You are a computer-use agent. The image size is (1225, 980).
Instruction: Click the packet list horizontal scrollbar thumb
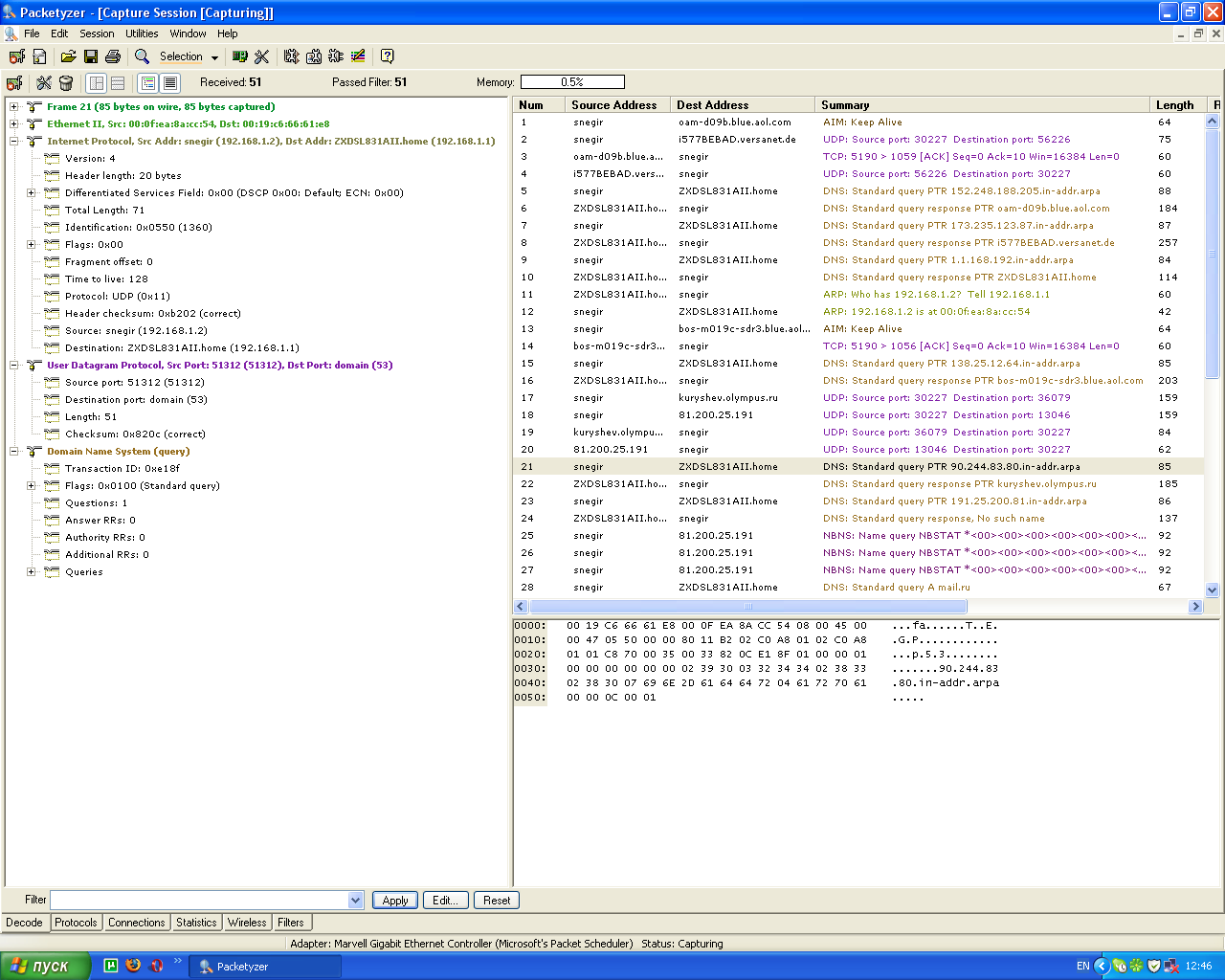point(747,607)
